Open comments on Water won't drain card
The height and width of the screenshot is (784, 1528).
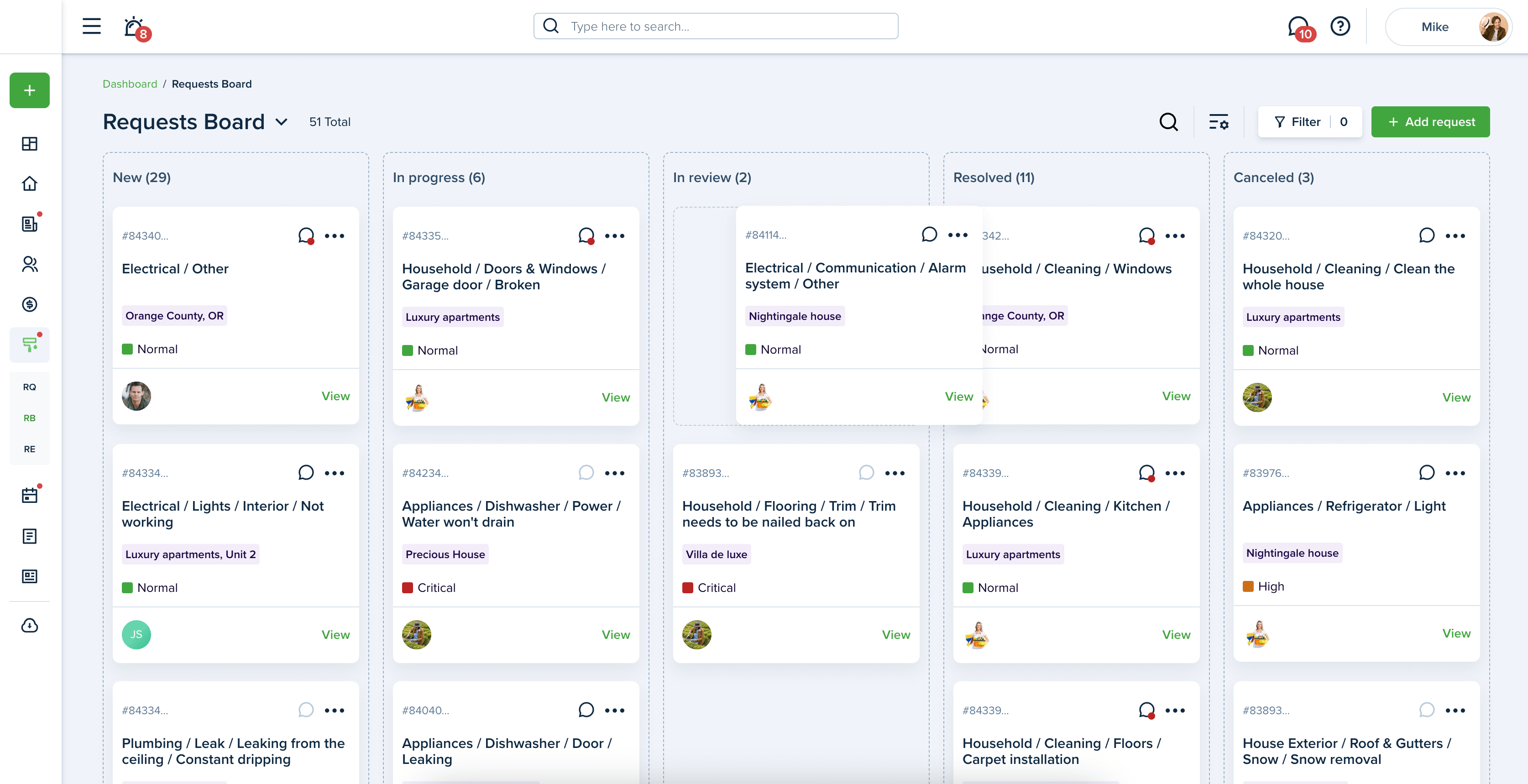(586, 473)
